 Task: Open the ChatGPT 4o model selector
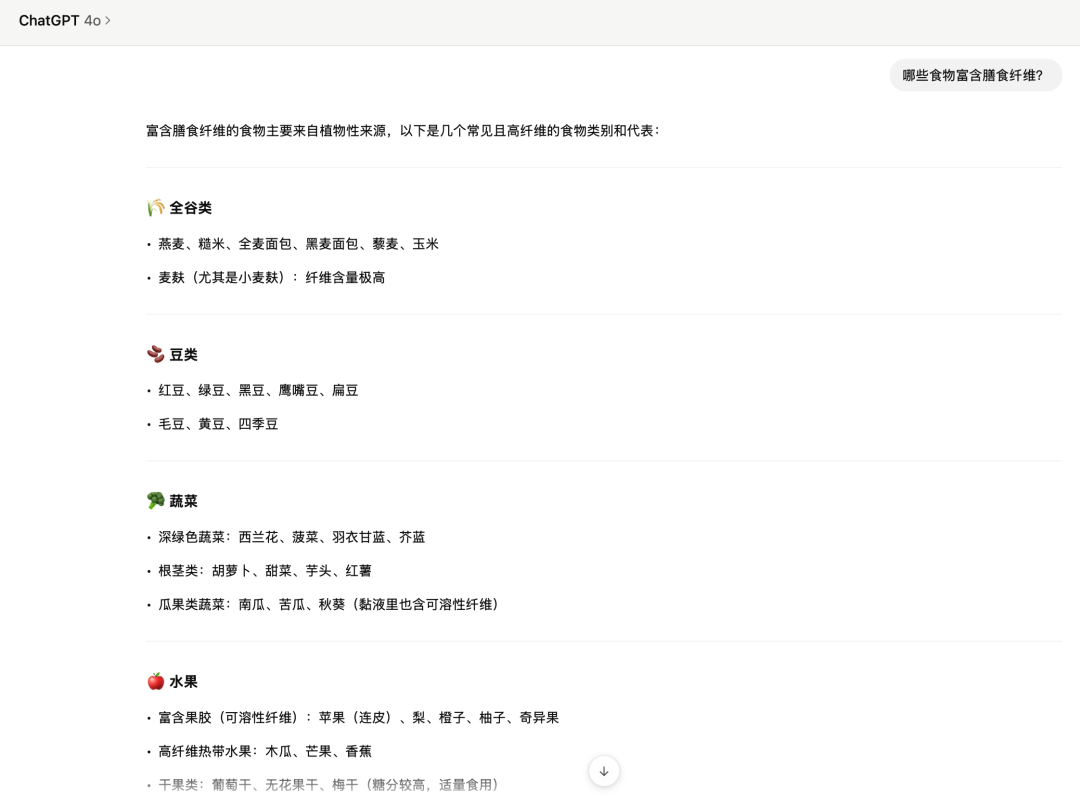coord(64,20)
